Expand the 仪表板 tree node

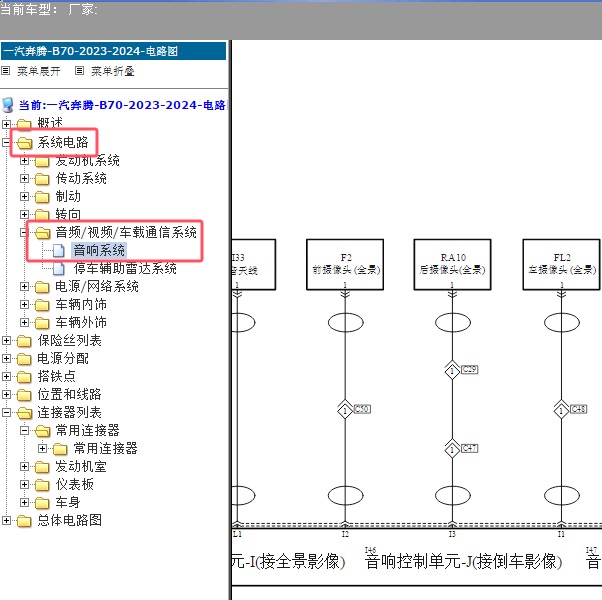tap(24, 485)
